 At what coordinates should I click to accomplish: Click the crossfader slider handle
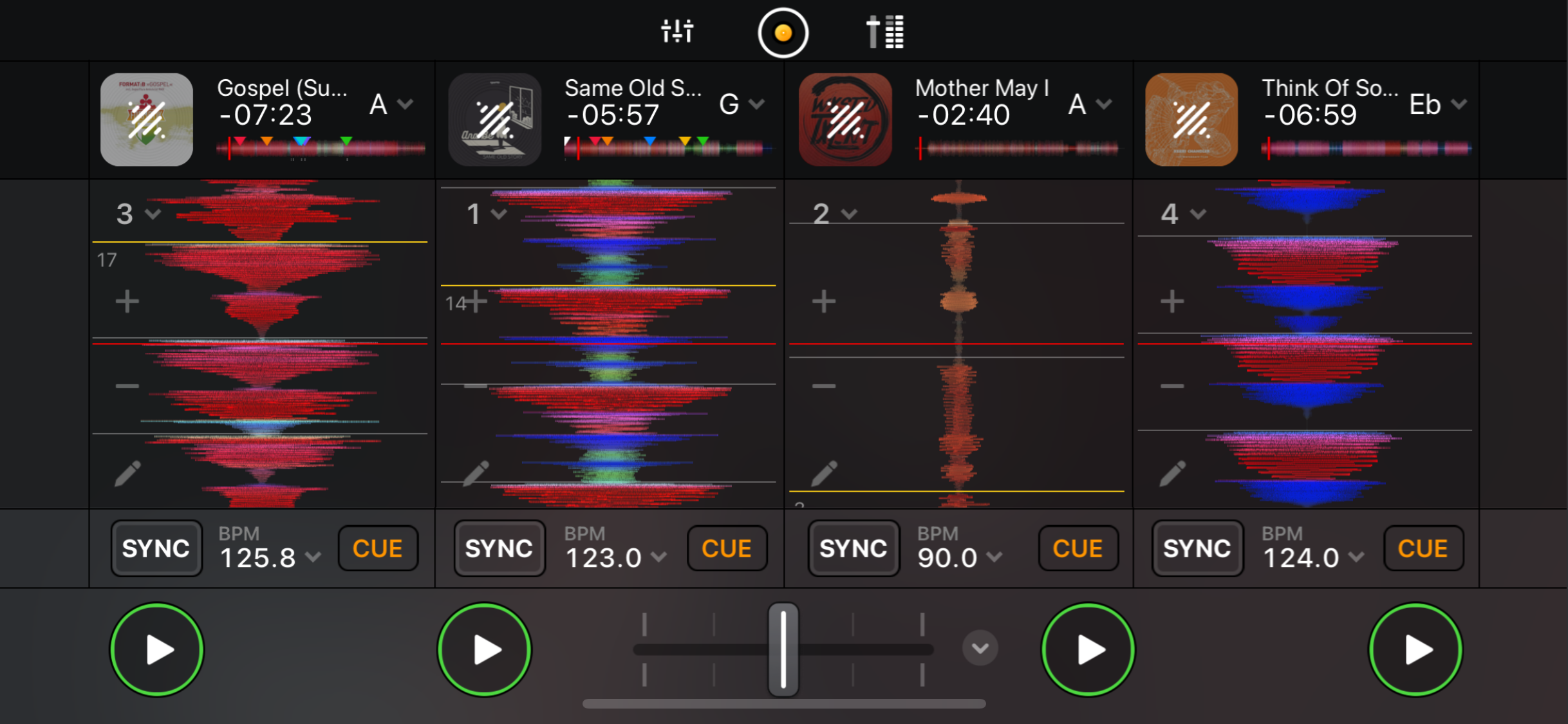(783, 649)
